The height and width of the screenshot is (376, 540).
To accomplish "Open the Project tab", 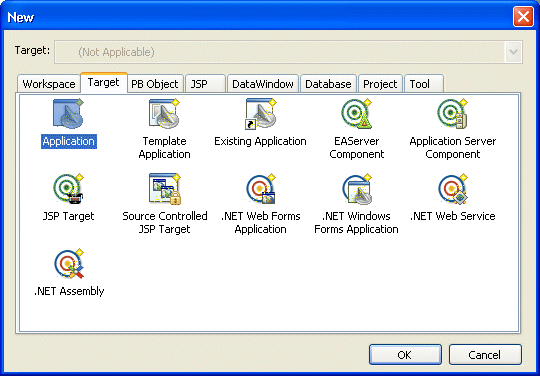I will tap(380, 84).
